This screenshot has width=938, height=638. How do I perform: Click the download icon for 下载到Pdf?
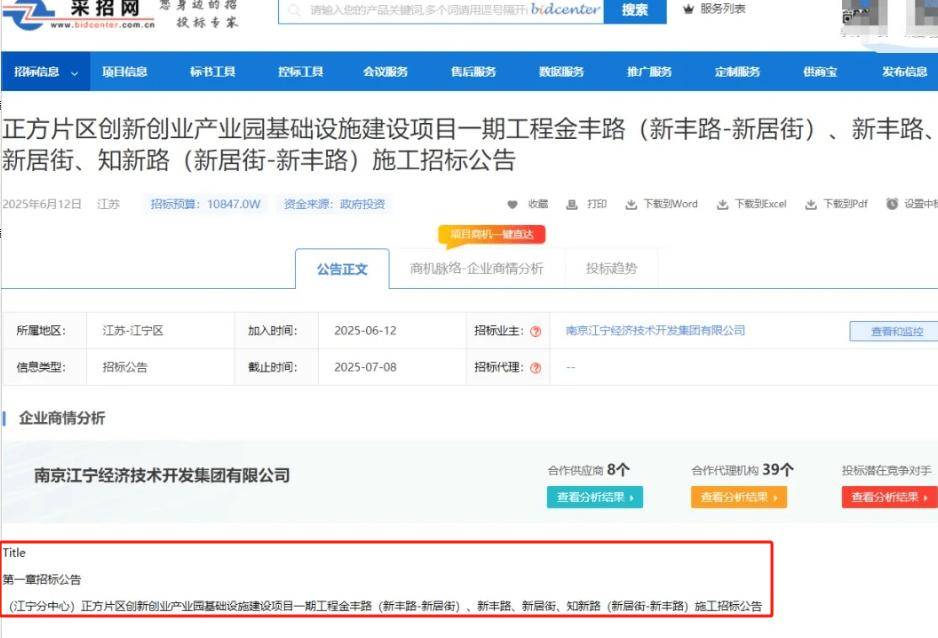(x=811, y=204)
